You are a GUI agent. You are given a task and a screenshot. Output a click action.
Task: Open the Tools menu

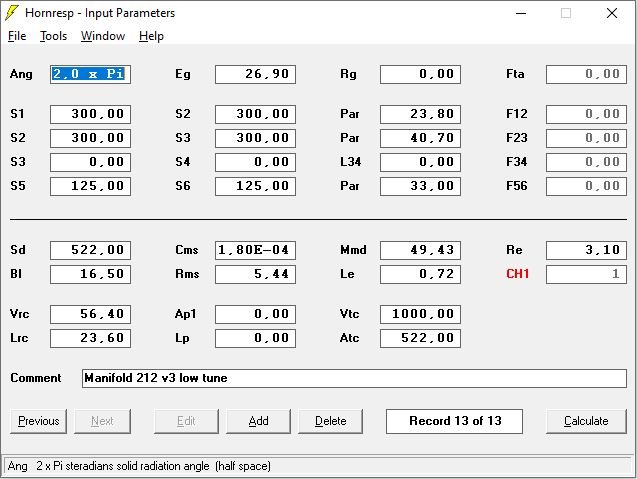click(53, 36)
